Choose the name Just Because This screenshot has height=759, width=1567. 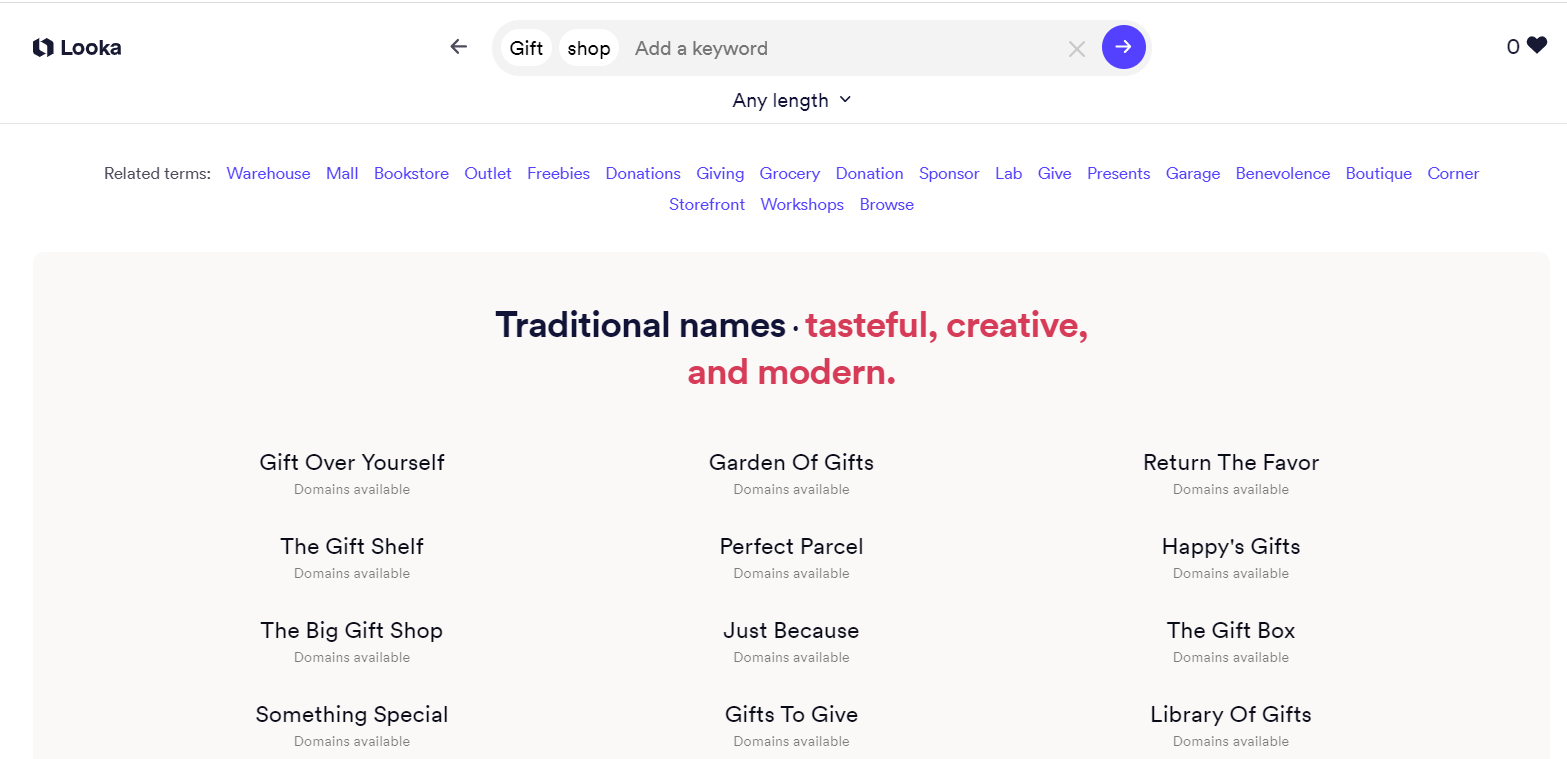791,630
